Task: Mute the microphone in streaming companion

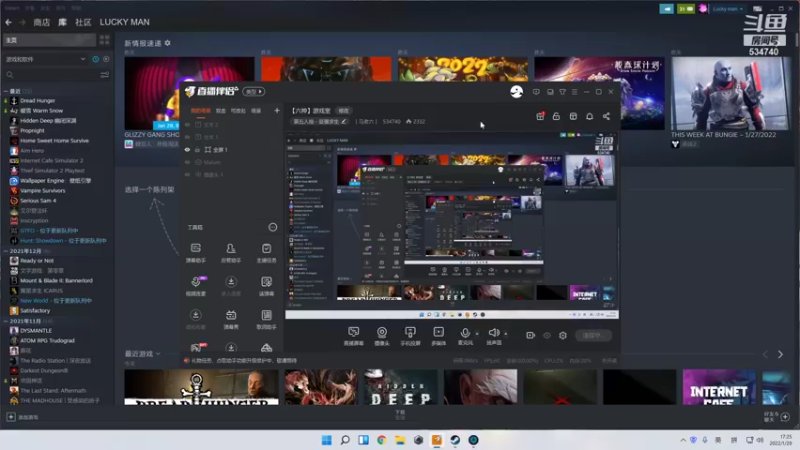Action: [465, 333]
